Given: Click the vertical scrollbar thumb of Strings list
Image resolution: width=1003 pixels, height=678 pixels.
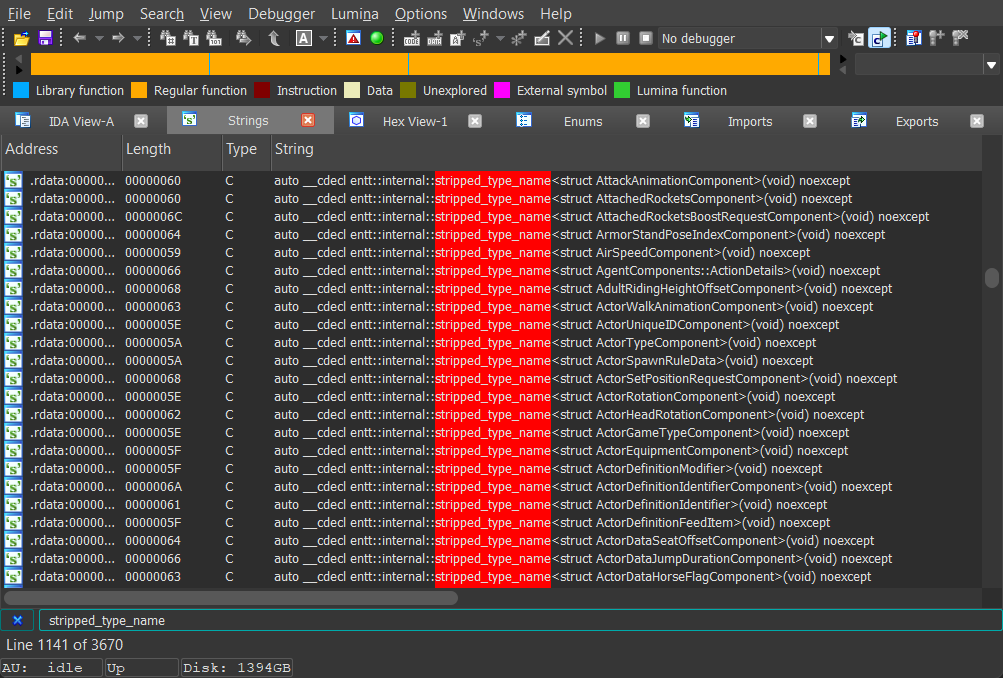Looking at the screenshot, I should coord(991,278).
